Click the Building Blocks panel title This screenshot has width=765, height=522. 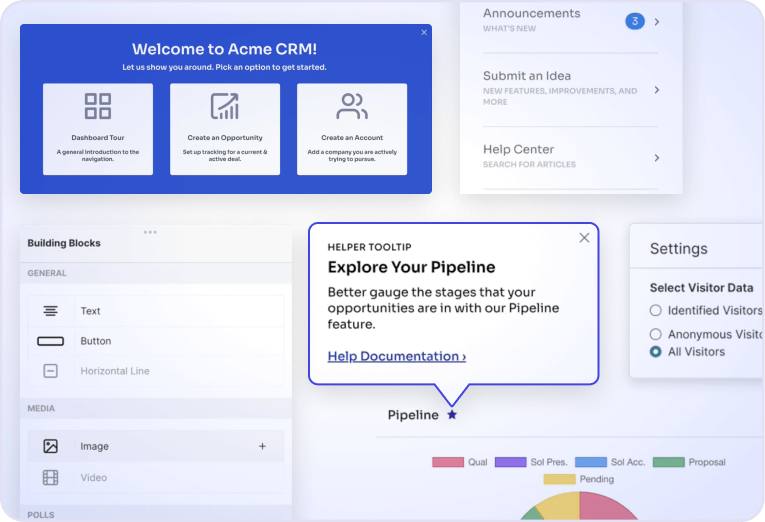click(x=64, y=243)
